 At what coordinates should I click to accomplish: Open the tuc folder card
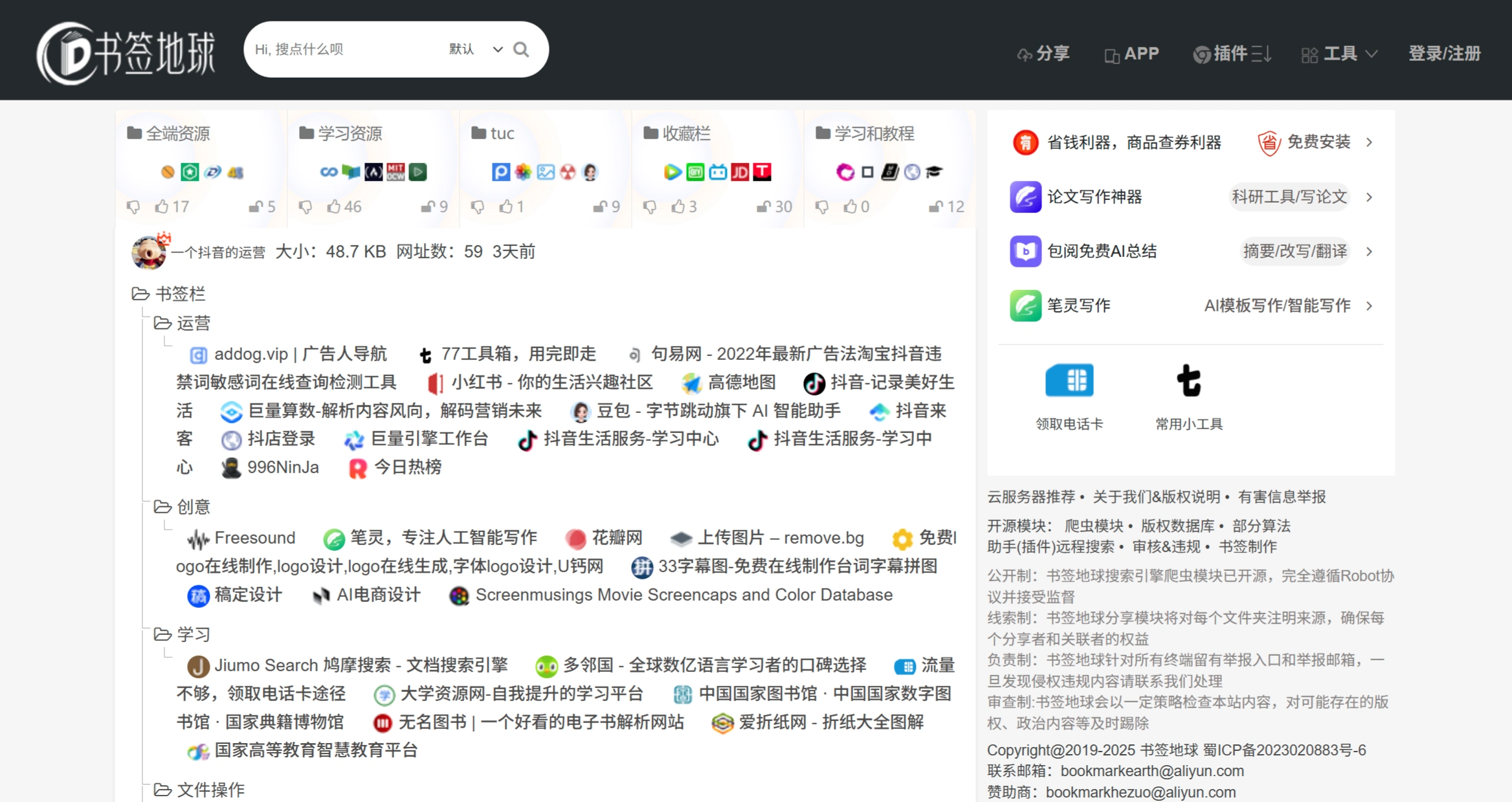545,169
